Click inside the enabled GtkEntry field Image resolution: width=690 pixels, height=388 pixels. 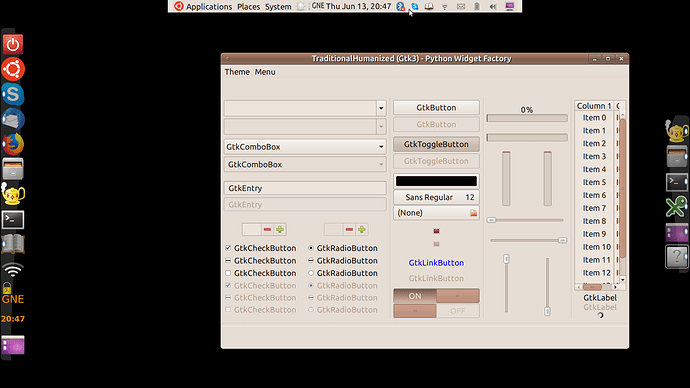click(305, 188)
